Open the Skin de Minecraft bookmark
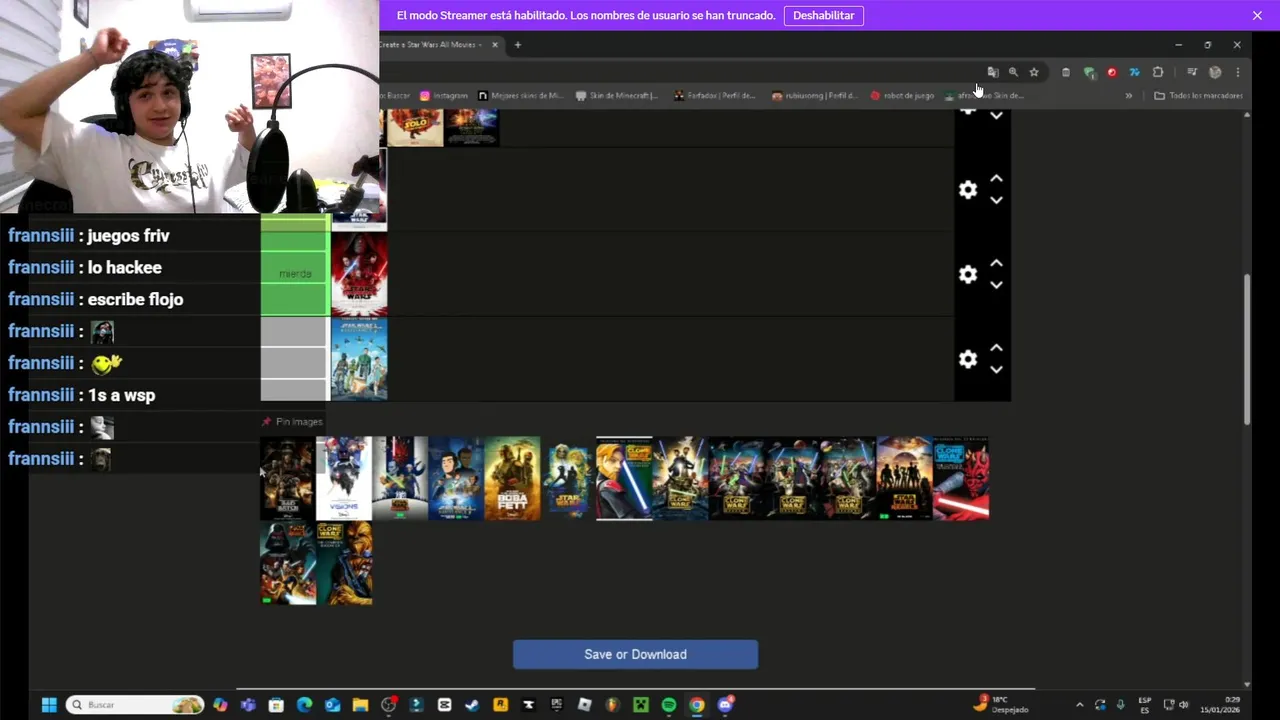The height and width of the screenshot is (720, 1280). [617, 96]
